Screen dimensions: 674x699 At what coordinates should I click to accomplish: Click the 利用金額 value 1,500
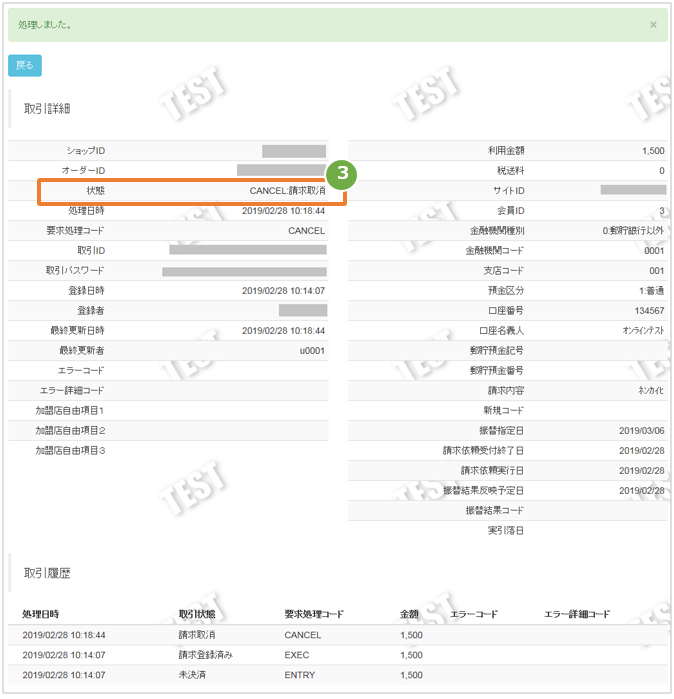pos(653,151)
